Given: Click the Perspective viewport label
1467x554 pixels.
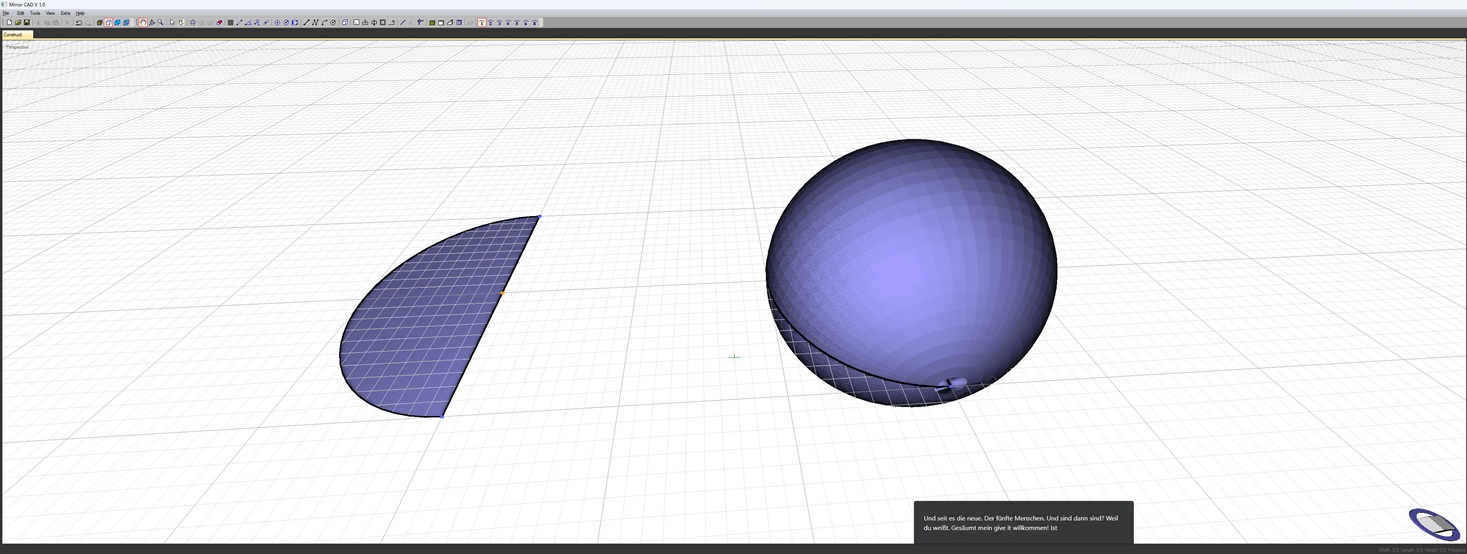Looking at the screenshot, I should tap(17, 47).
